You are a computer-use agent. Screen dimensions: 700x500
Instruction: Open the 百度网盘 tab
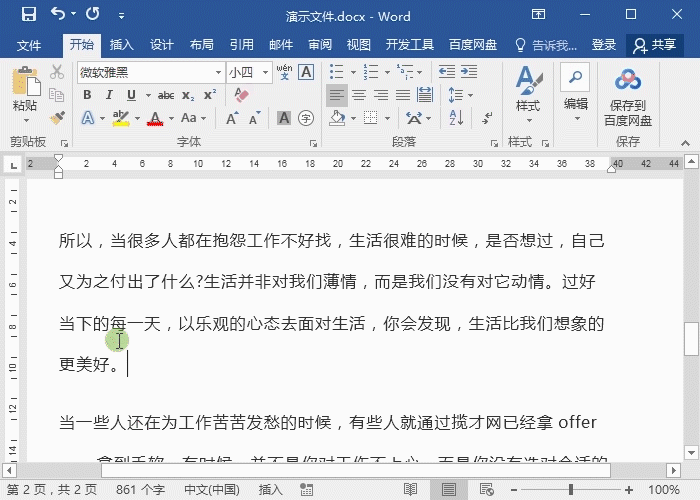coord(473,45)
